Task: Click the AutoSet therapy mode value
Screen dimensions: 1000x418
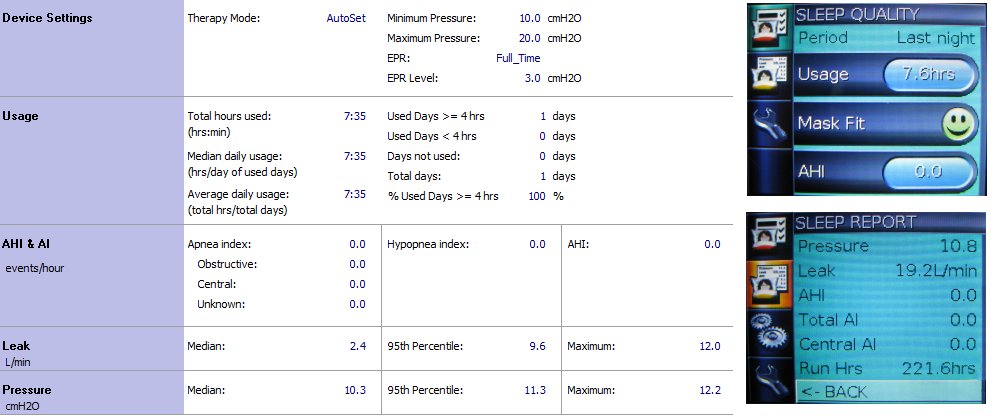Action: [346, 19]
